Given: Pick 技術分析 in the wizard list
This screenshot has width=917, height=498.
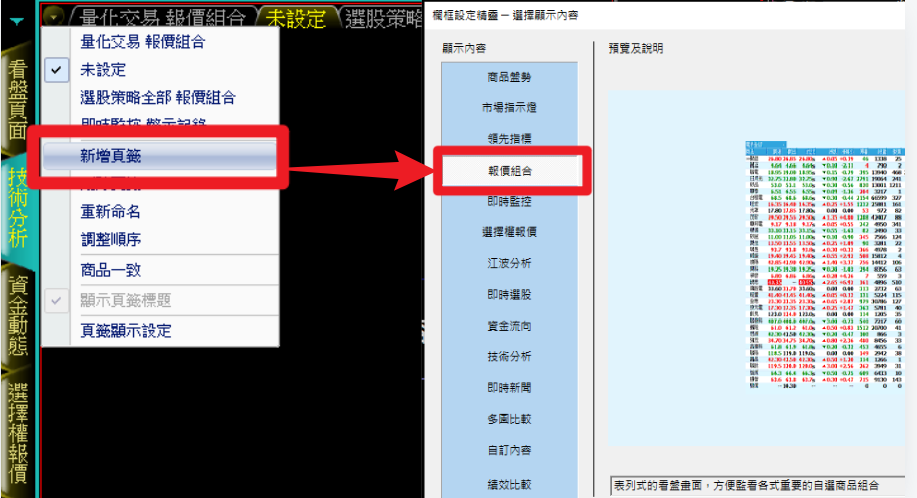Looking at the screenshot, I should pyautogui.click(x=509, y=357).
